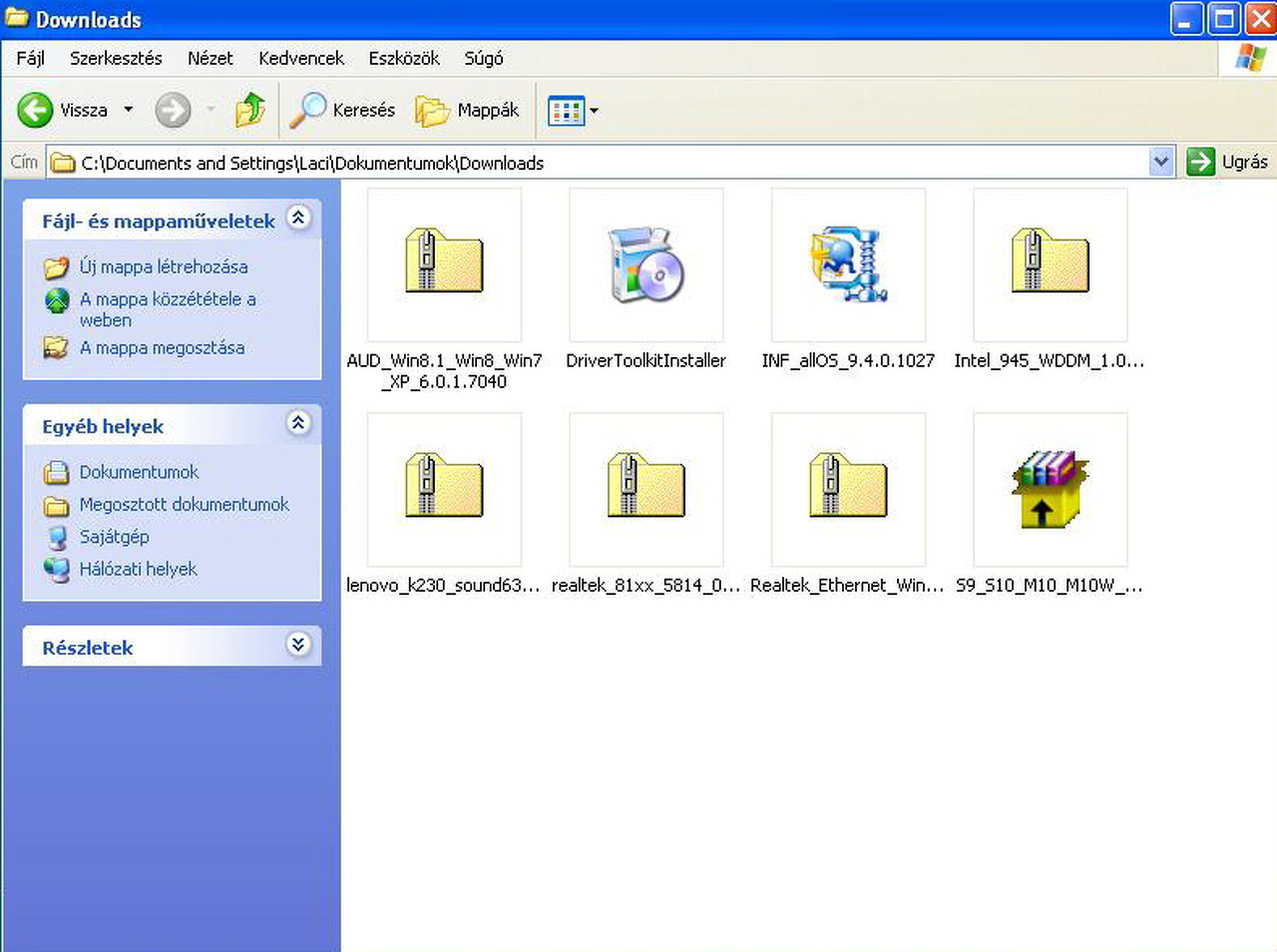
Task: Click the address bar folder icon
Action: pyautogui.click(x=64, y=163)
